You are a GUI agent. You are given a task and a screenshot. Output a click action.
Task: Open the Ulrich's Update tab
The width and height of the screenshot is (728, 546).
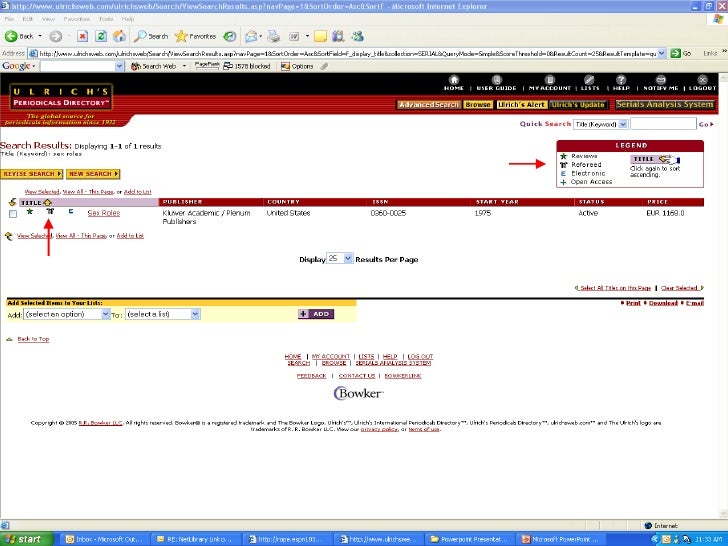[x=578, y=104]
